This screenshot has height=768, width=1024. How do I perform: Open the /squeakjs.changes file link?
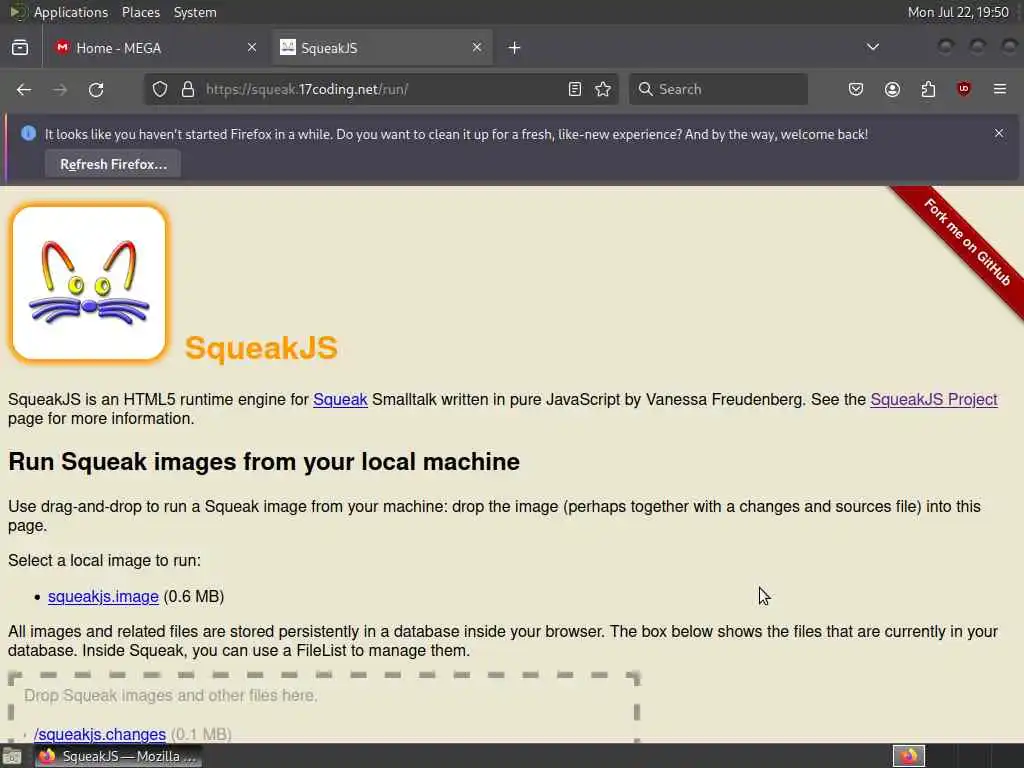tap(100, 735)
